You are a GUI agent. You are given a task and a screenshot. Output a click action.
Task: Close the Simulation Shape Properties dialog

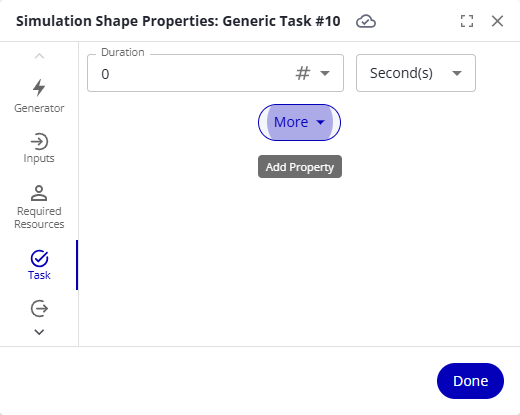pyautogui.click(x=497, y=21)
